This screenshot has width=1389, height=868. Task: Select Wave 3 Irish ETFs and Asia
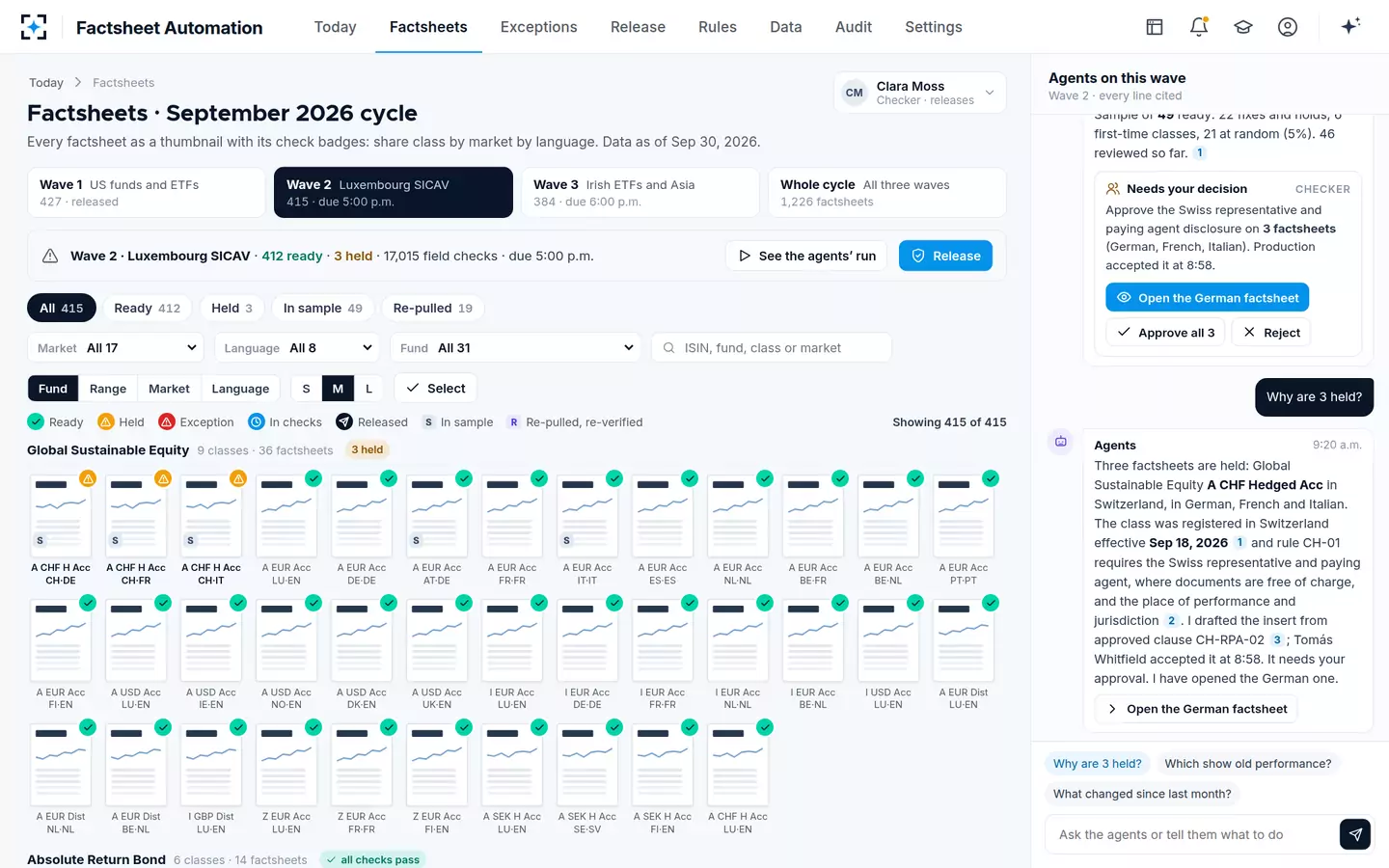(x=640, y=193)
